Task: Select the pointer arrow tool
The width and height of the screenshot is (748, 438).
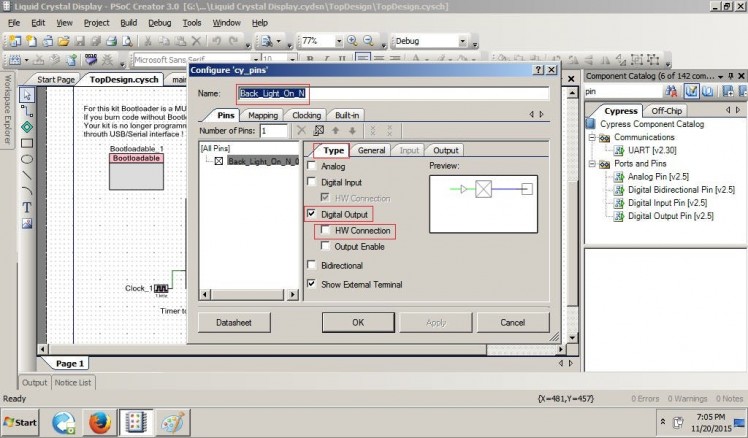Action: pos(27,94)
